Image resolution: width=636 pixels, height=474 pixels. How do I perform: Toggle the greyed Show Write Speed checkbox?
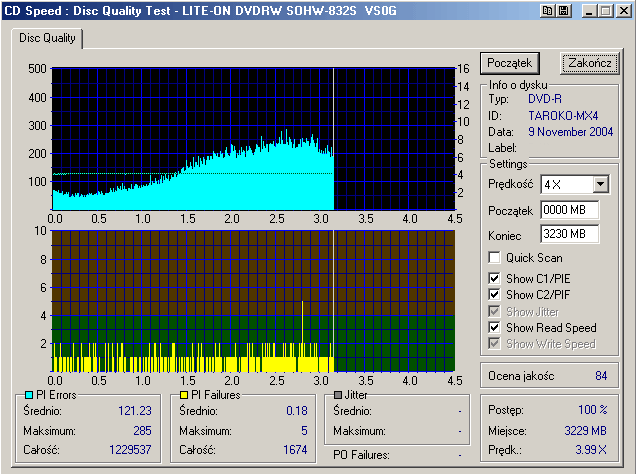pyautogui.click(x=494, y=343)
